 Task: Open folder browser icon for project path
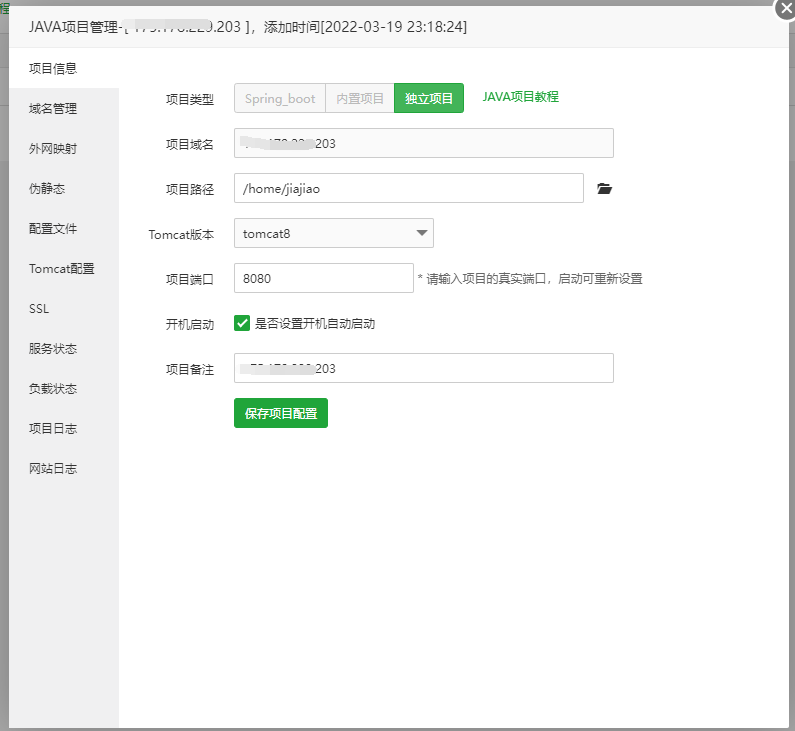click(x=604, y=189)
